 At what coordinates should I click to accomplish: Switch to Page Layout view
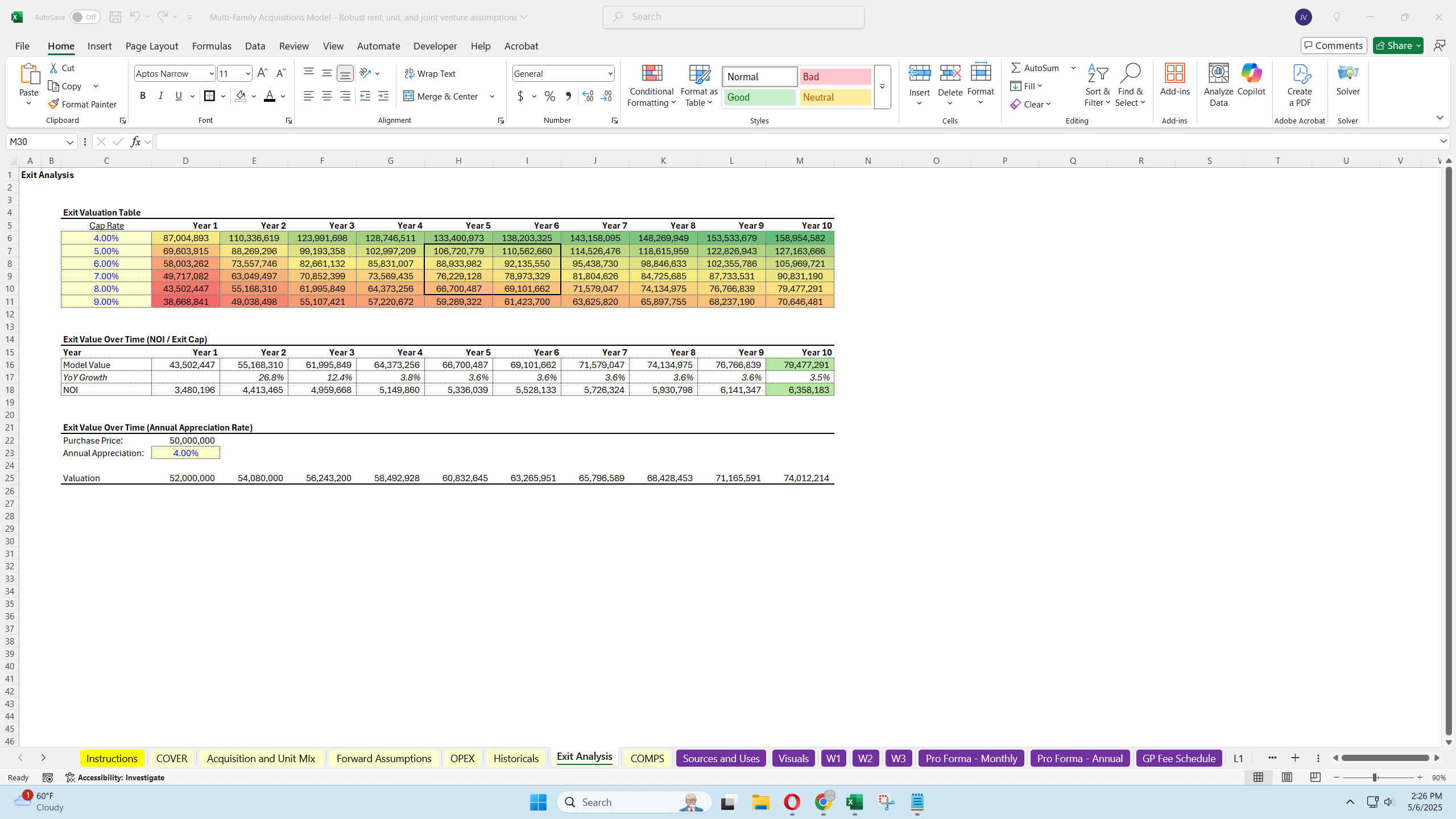click(x=1287, y=777)
